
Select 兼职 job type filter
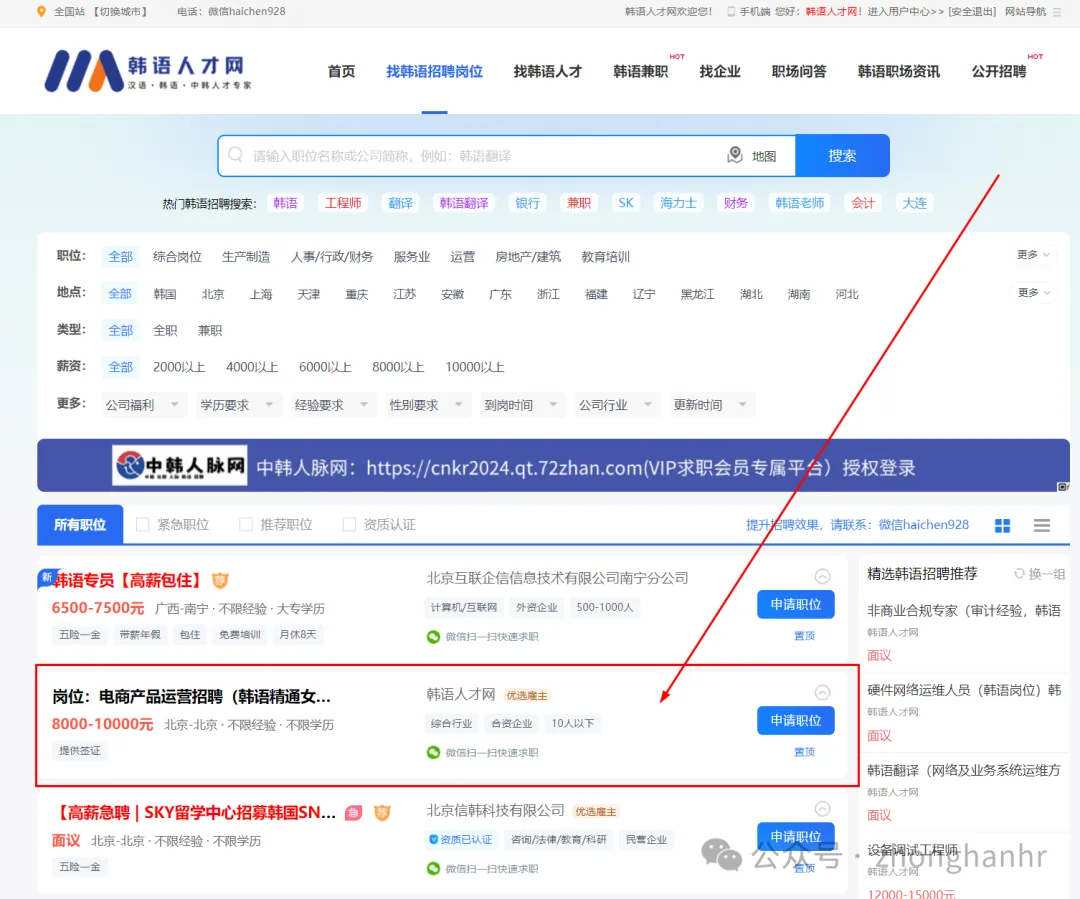tap(210, 330)
